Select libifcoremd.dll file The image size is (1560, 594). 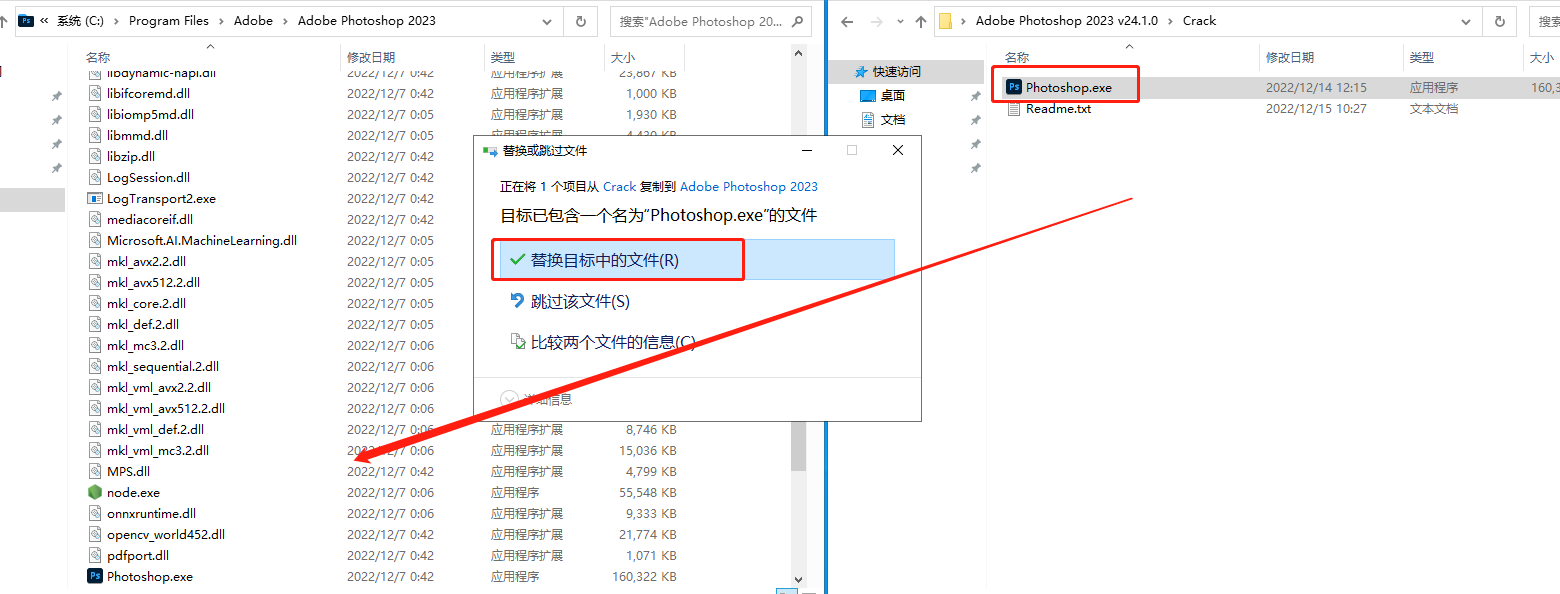(x=148, y=93)
